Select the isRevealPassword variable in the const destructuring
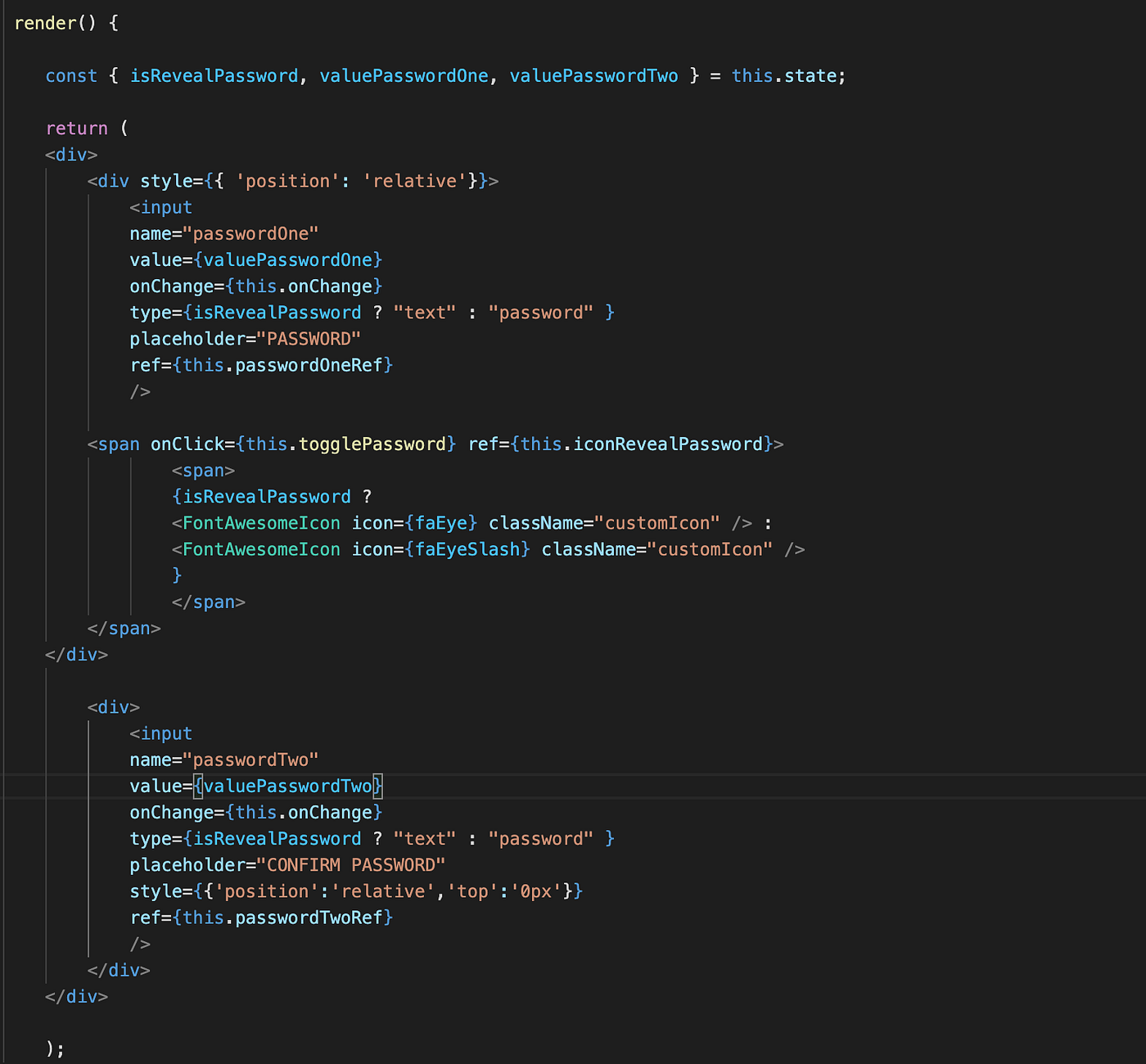 pyautogui.click(x=214, y=75)
